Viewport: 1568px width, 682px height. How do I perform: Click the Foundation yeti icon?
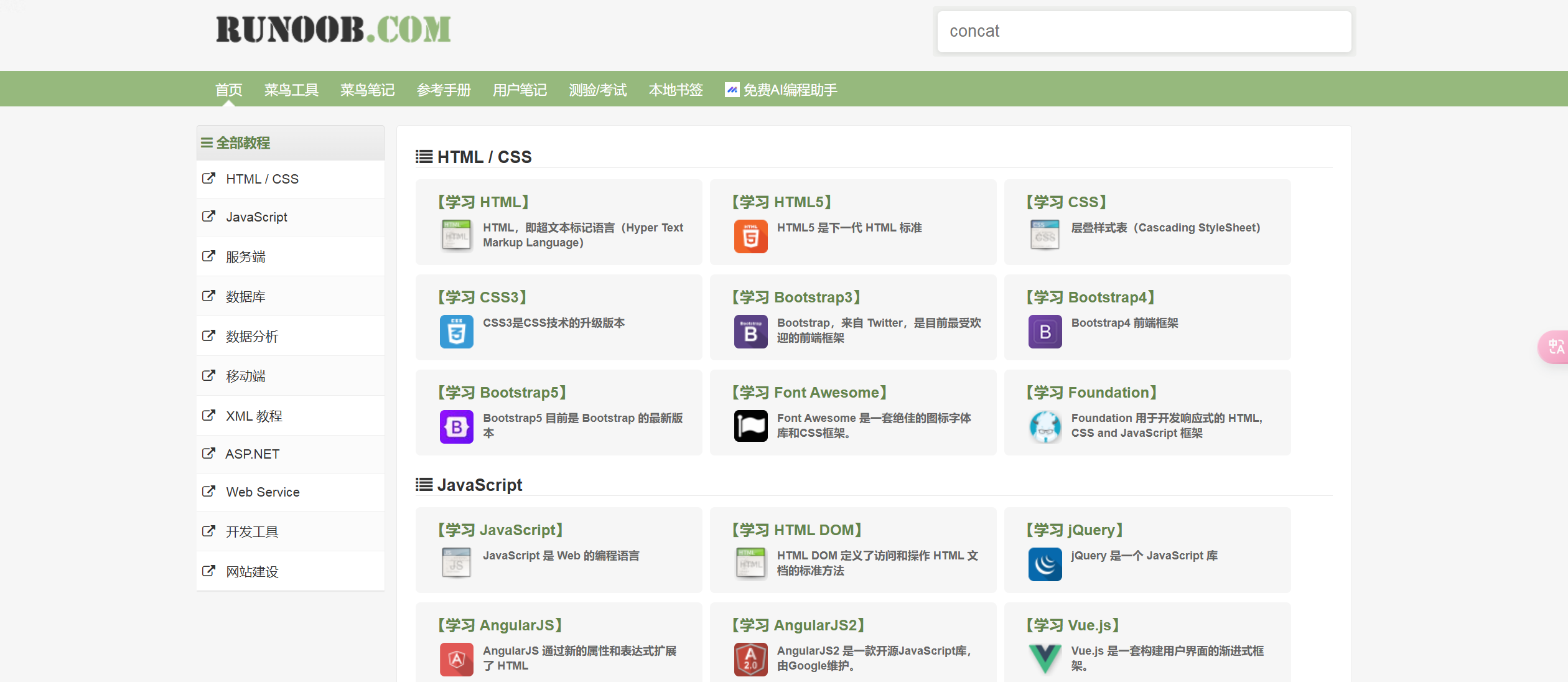(1045, 427)
